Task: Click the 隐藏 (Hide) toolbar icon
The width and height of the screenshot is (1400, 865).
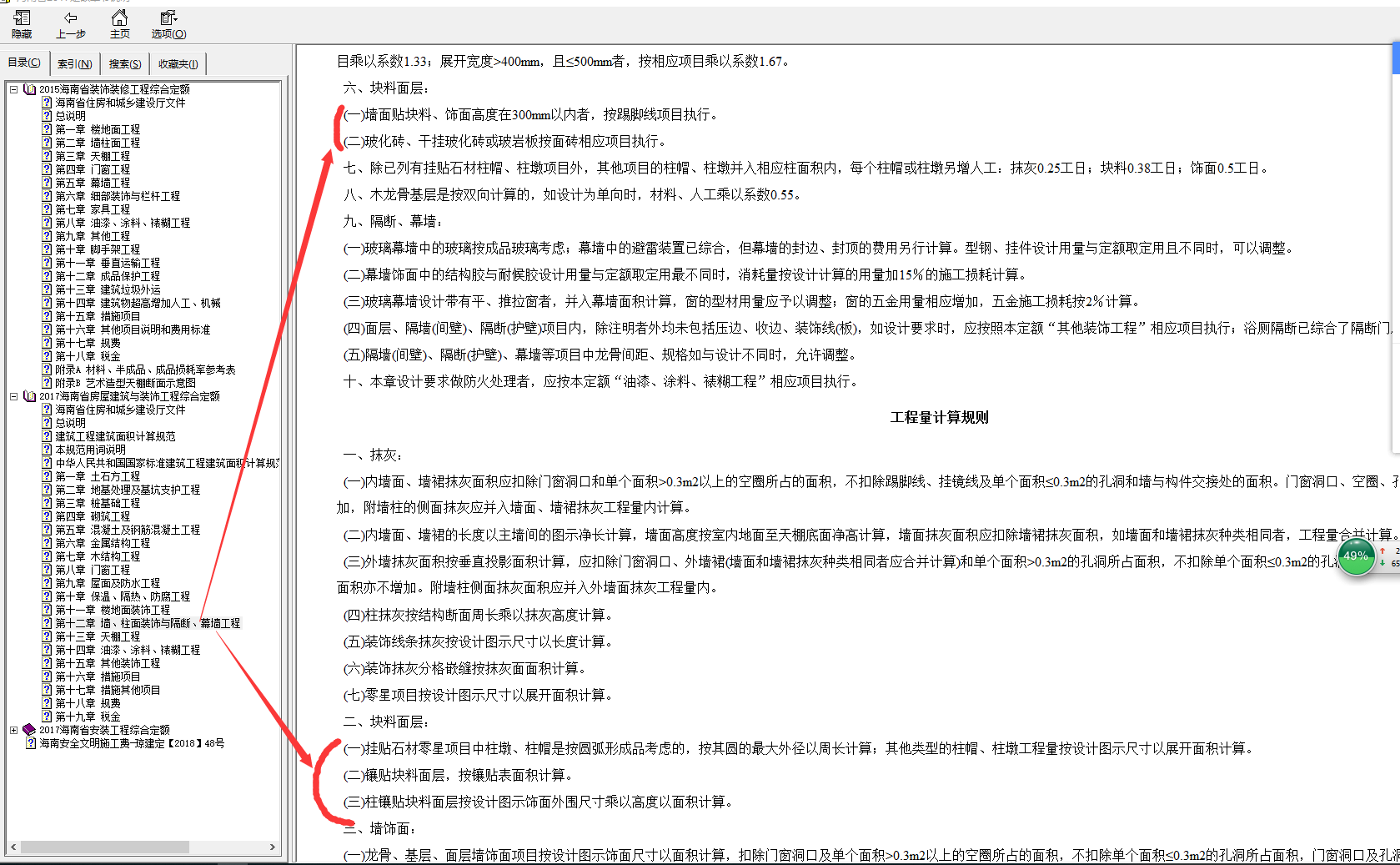Action: 22,24
